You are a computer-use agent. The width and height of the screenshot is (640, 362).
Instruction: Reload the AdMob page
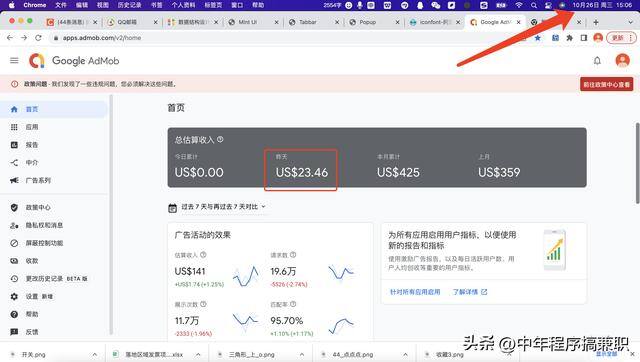coord(38,38)
